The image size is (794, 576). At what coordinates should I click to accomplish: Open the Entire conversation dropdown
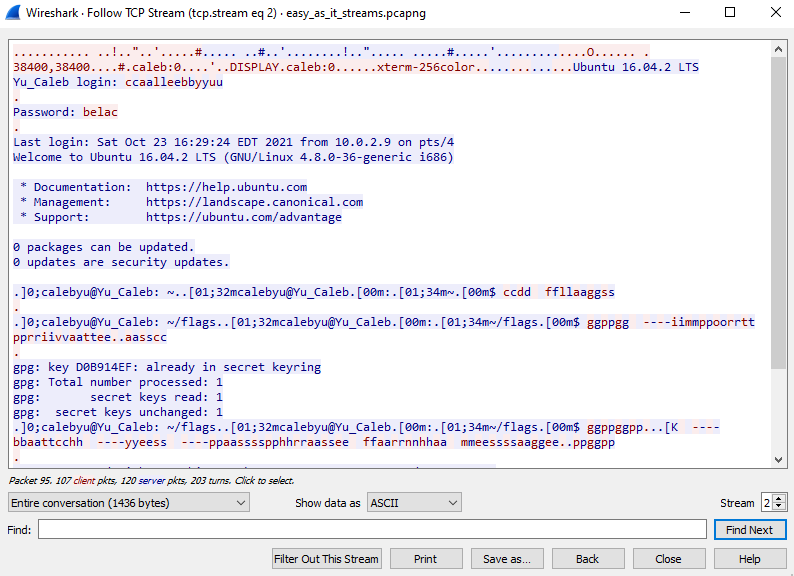pos(129,503)
